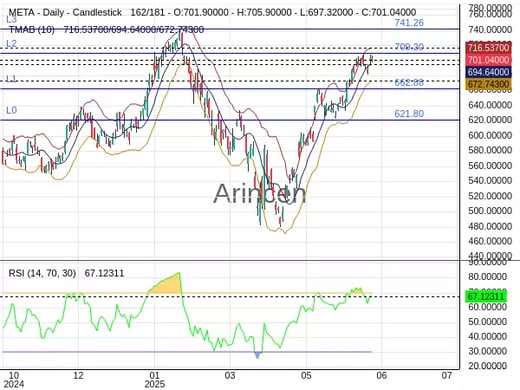Select the L0 level label
520x390 pixels.
[x=11, y=110]
